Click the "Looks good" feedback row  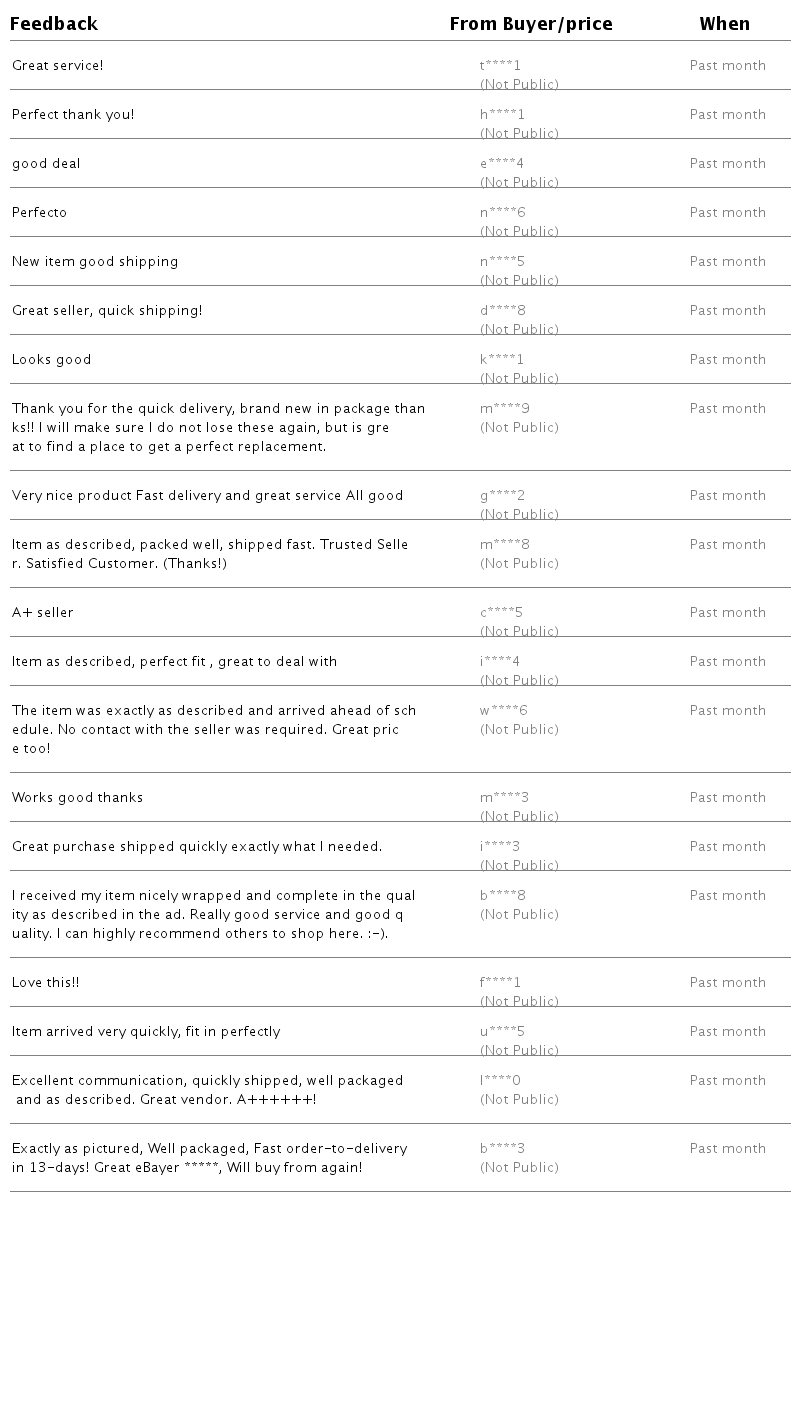[x=52, y=360]
